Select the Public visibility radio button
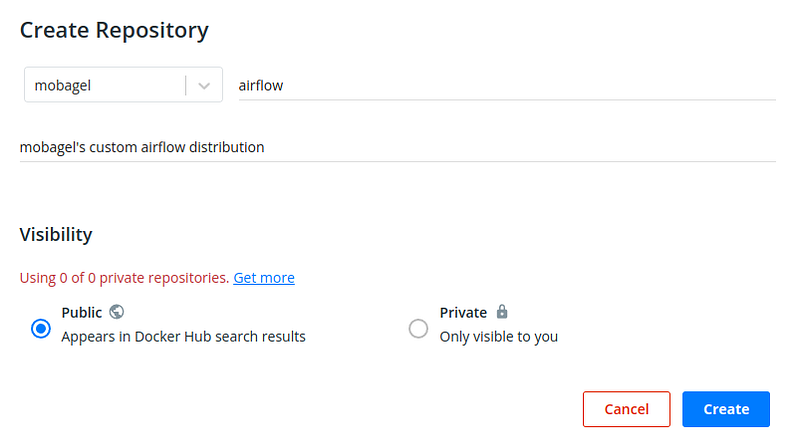The height and width of the screenshot is (441, 800). coord(41,328)
